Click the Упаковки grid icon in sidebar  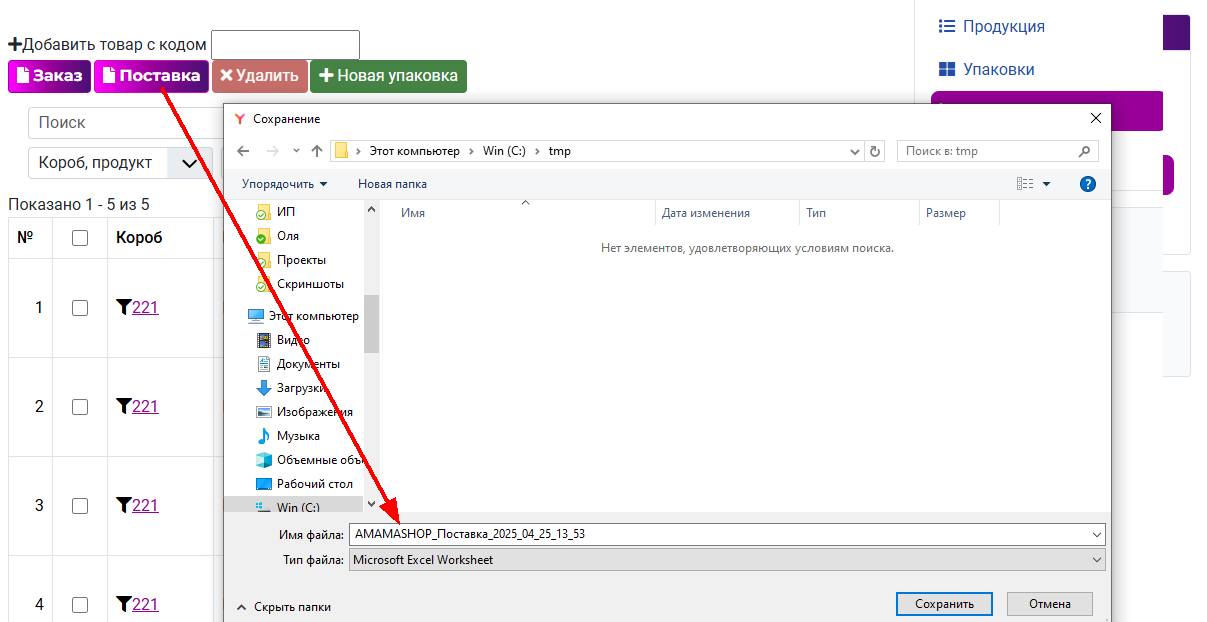pos(946,69)
